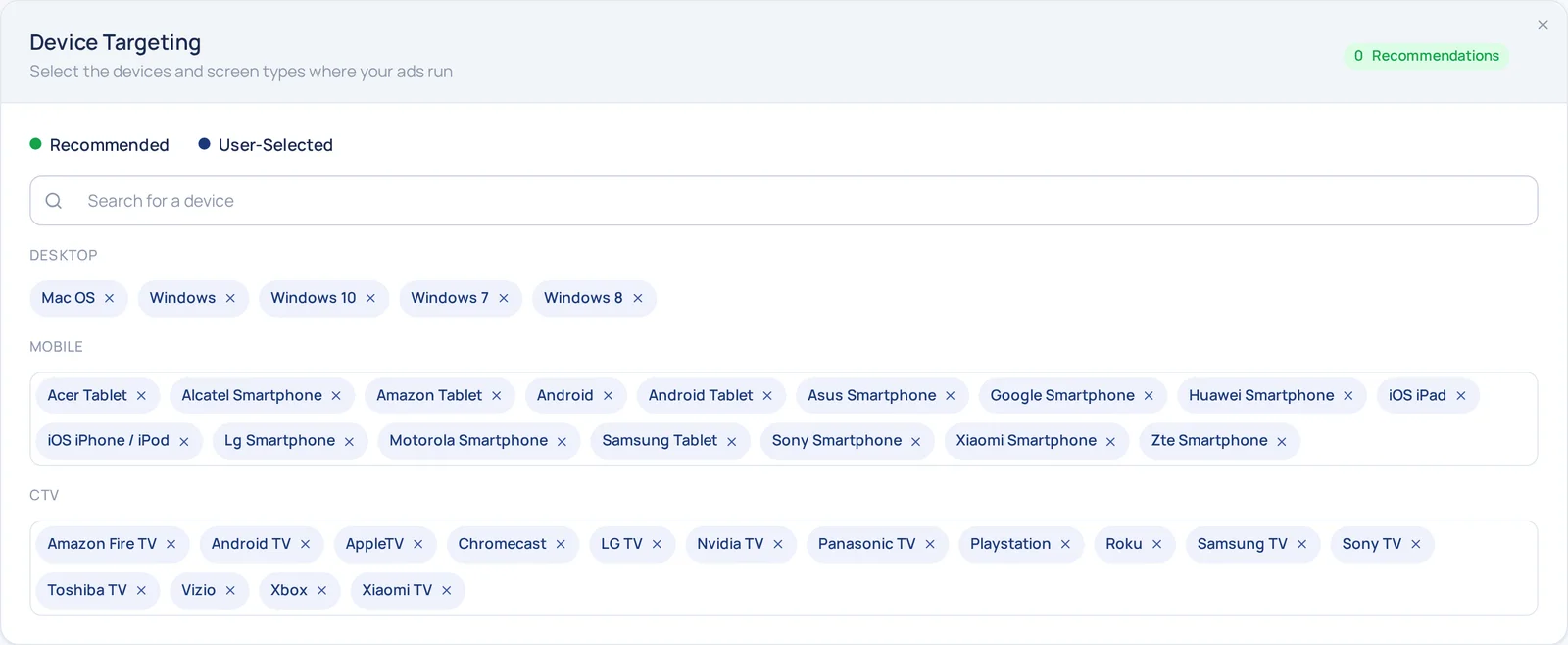Click the CTV section heading

44,495
